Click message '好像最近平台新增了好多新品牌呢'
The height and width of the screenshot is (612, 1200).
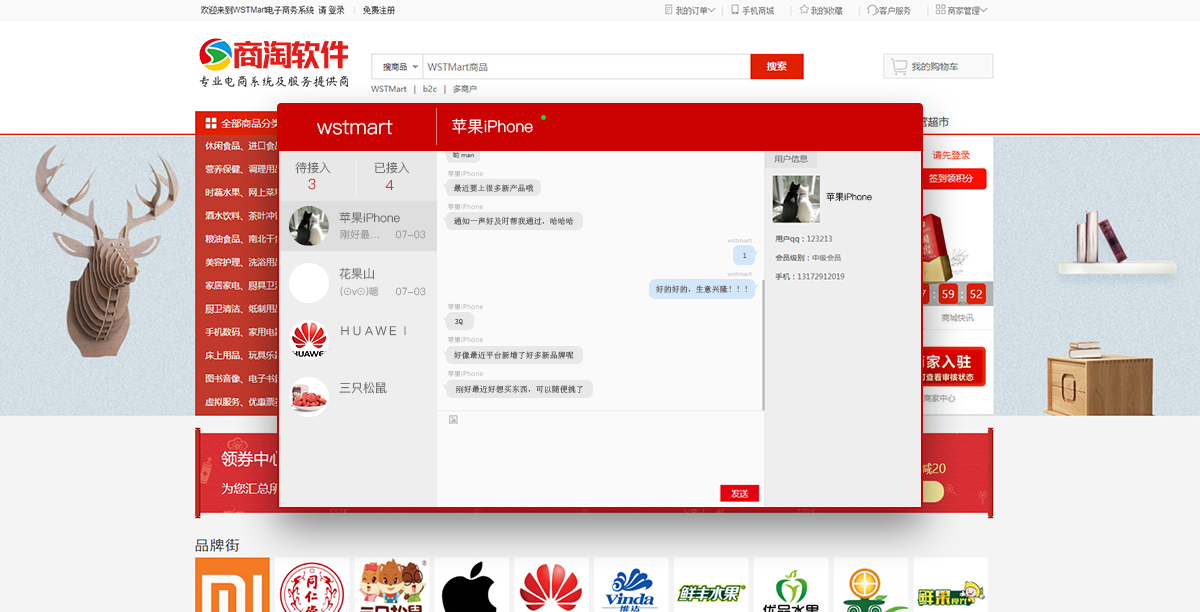click(x=515, y=355)
